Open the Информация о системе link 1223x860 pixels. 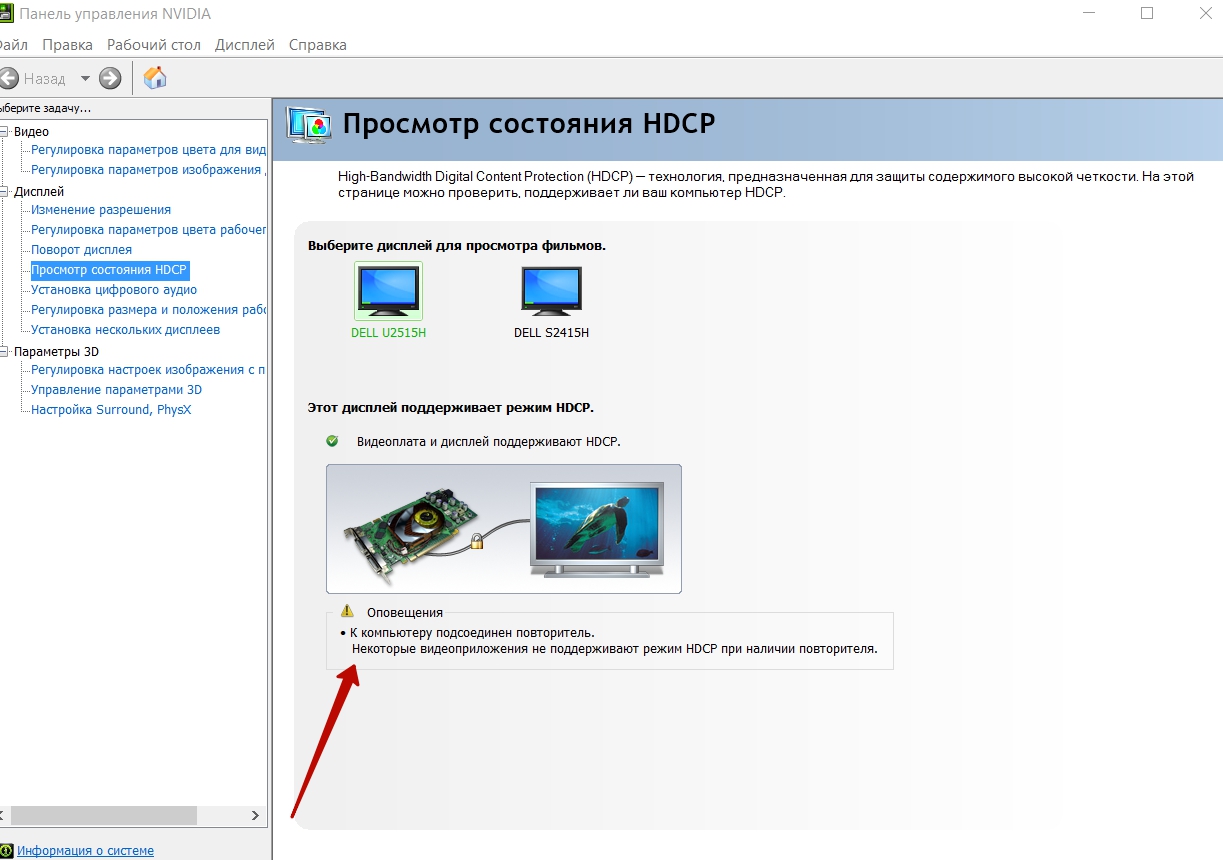(85, 851)
